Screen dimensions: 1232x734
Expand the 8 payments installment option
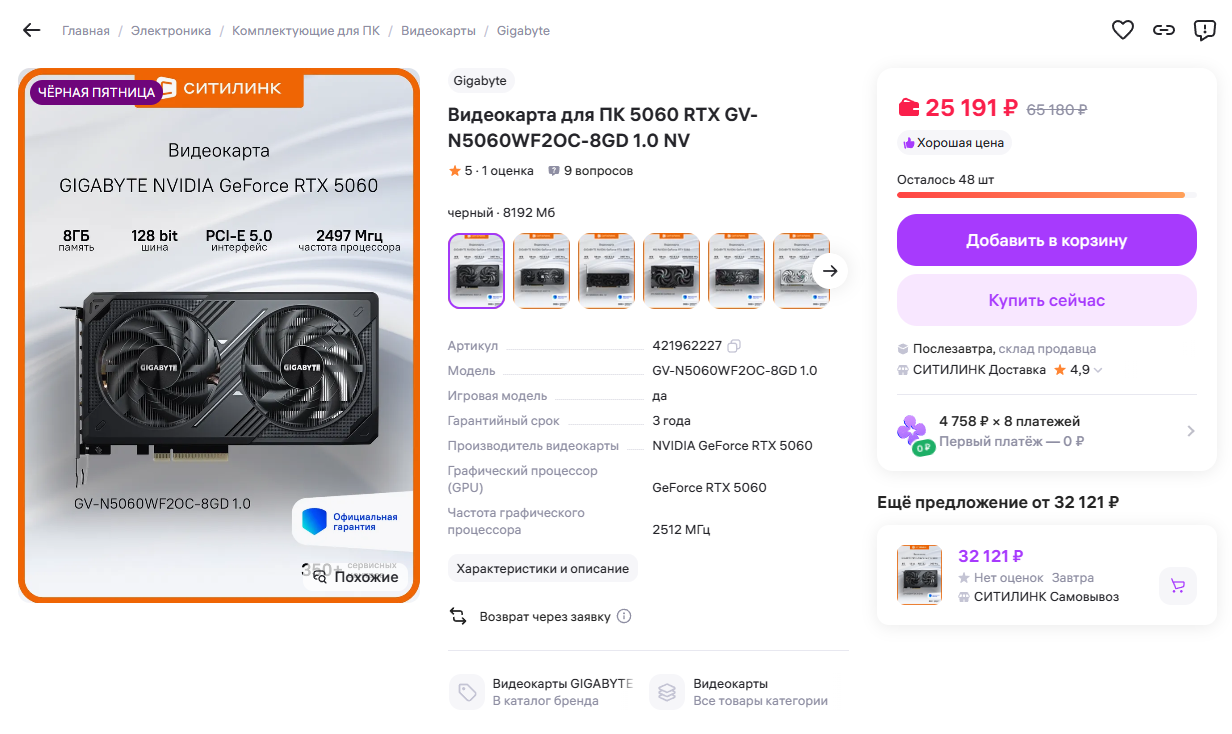pos(1190,431)
